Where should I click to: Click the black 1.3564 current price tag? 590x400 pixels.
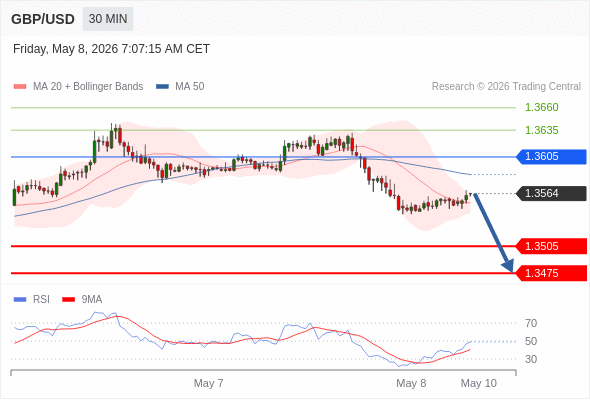pos(551,193)
